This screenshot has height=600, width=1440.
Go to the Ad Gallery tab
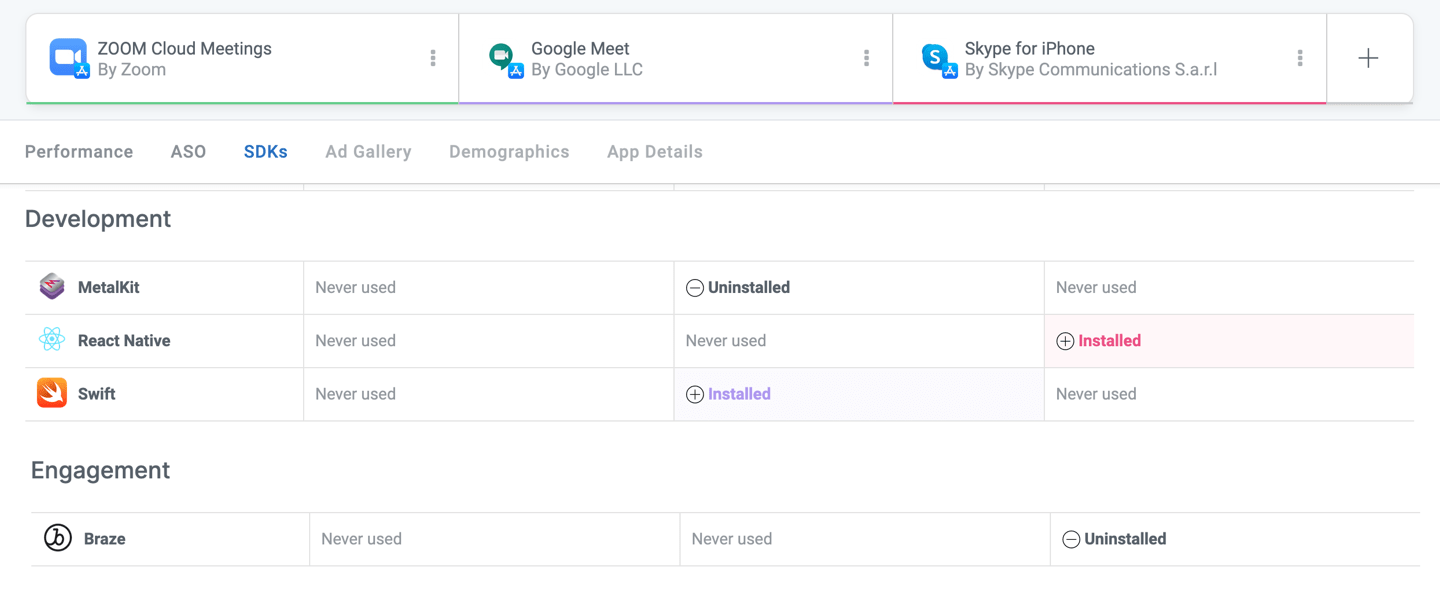tap(368, 152)
